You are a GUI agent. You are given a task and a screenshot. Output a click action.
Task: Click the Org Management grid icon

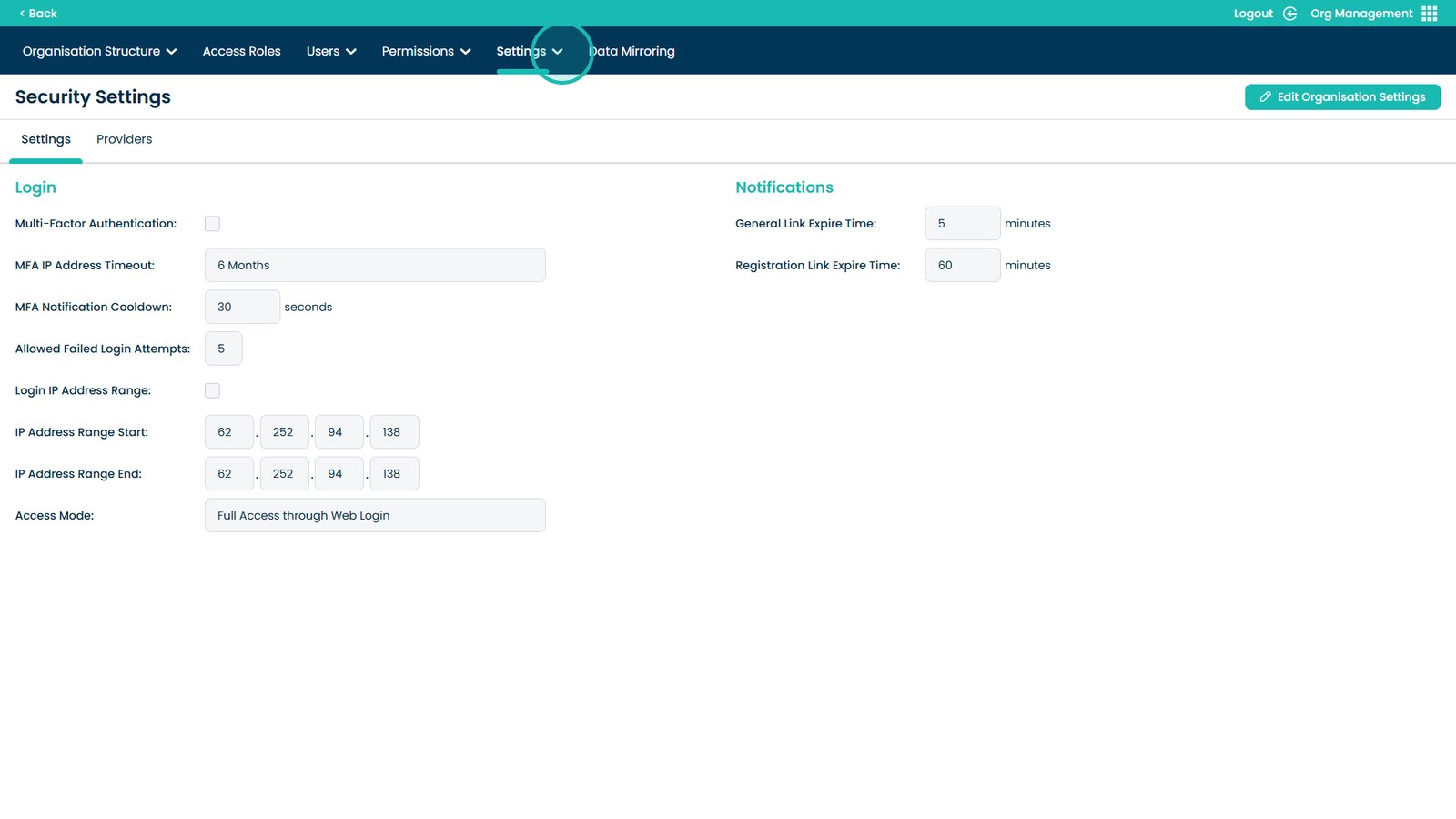(1429, 14)
